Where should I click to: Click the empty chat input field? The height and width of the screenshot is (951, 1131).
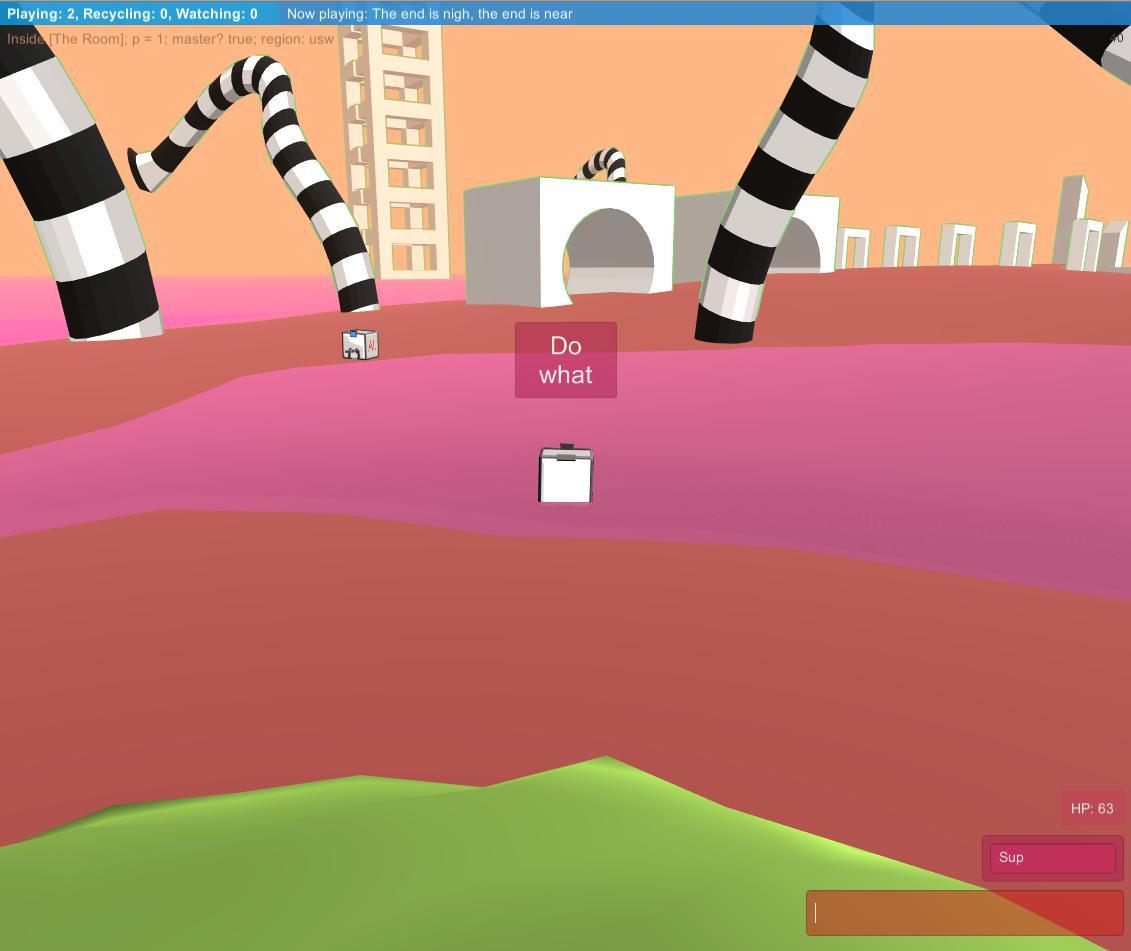pyautogui.click(x=964, y=913)
